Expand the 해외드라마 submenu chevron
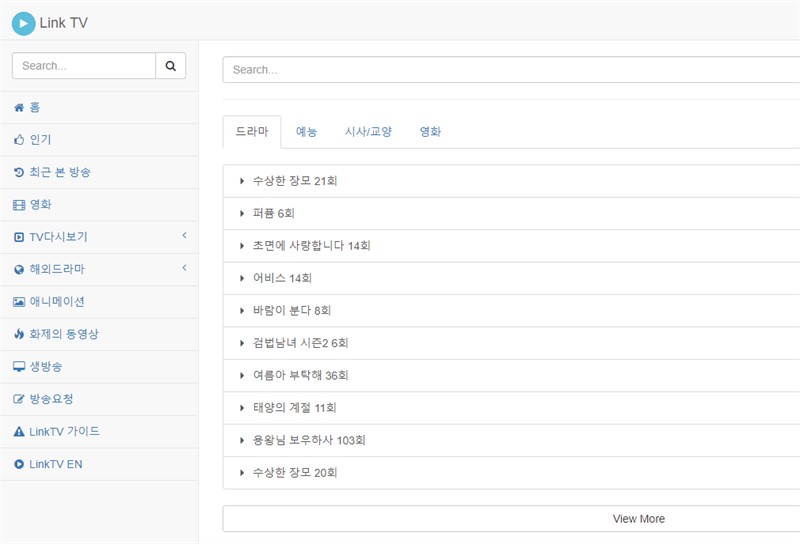800x544 pixels. pyautogui.click(x=184, y=268)
